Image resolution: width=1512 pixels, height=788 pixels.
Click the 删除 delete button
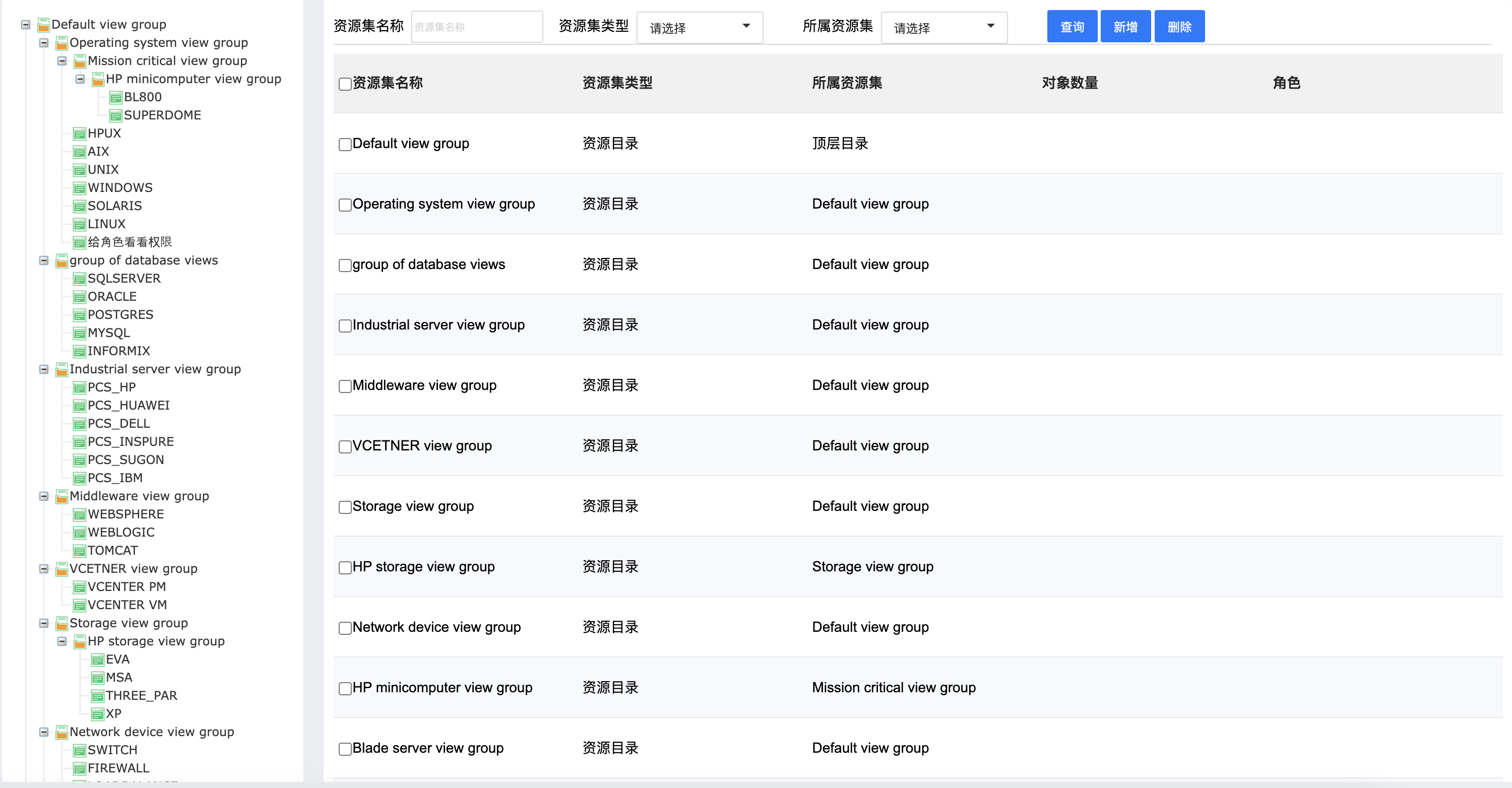tap(1179, 26)
